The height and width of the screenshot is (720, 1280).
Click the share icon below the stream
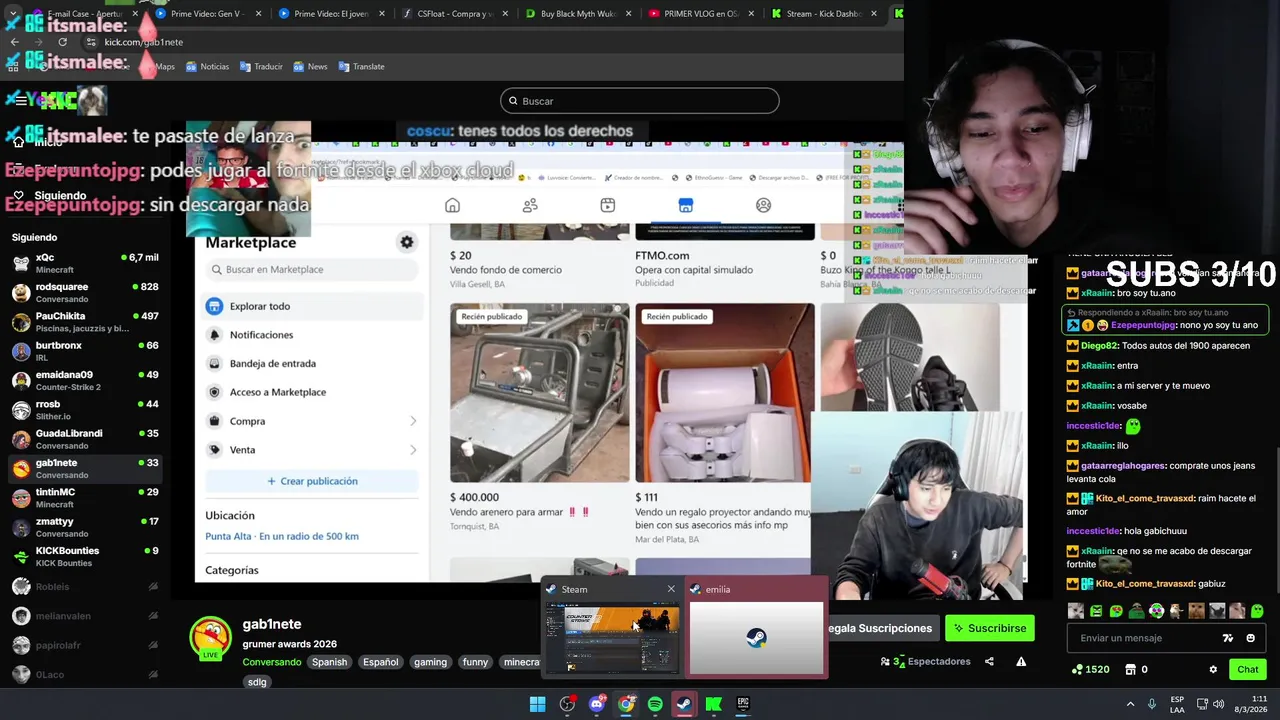(x=989, y=661)
